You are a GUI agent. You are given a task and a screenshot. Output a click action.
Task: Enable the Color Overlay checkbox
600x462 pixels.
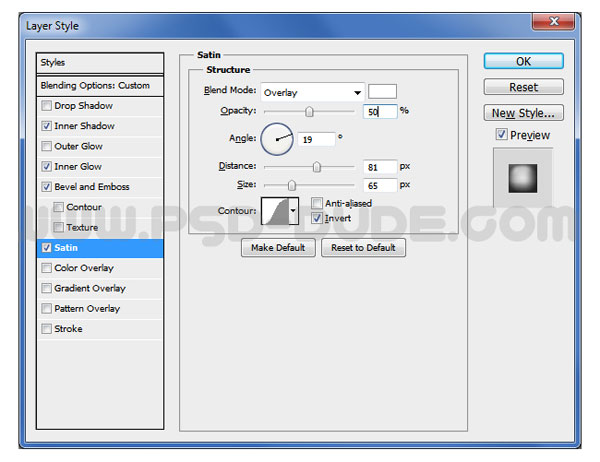tap(46, 268)
